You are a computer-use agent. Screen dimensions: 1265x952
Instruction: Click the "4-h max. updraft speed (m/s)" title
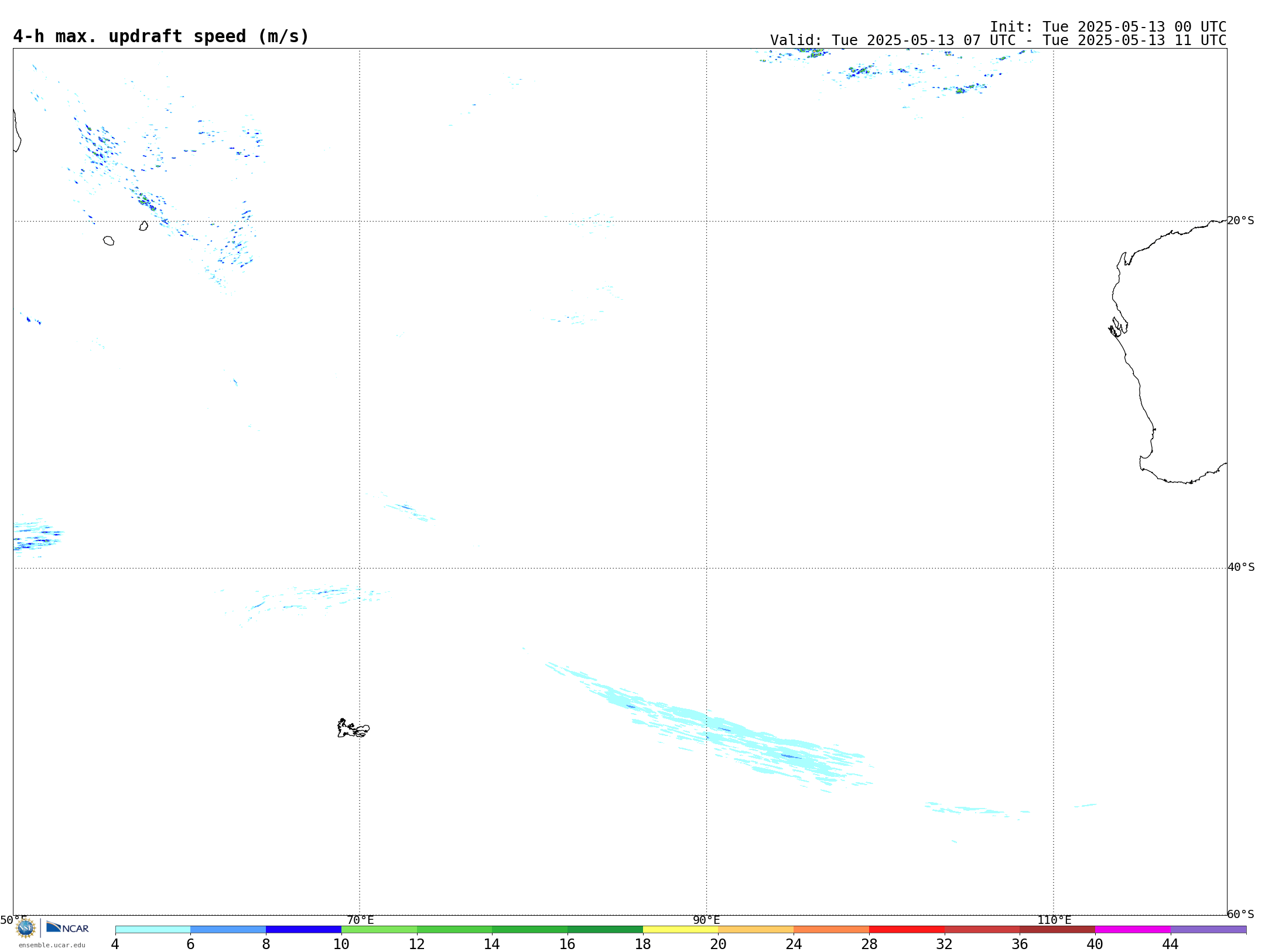click(161, 36)
